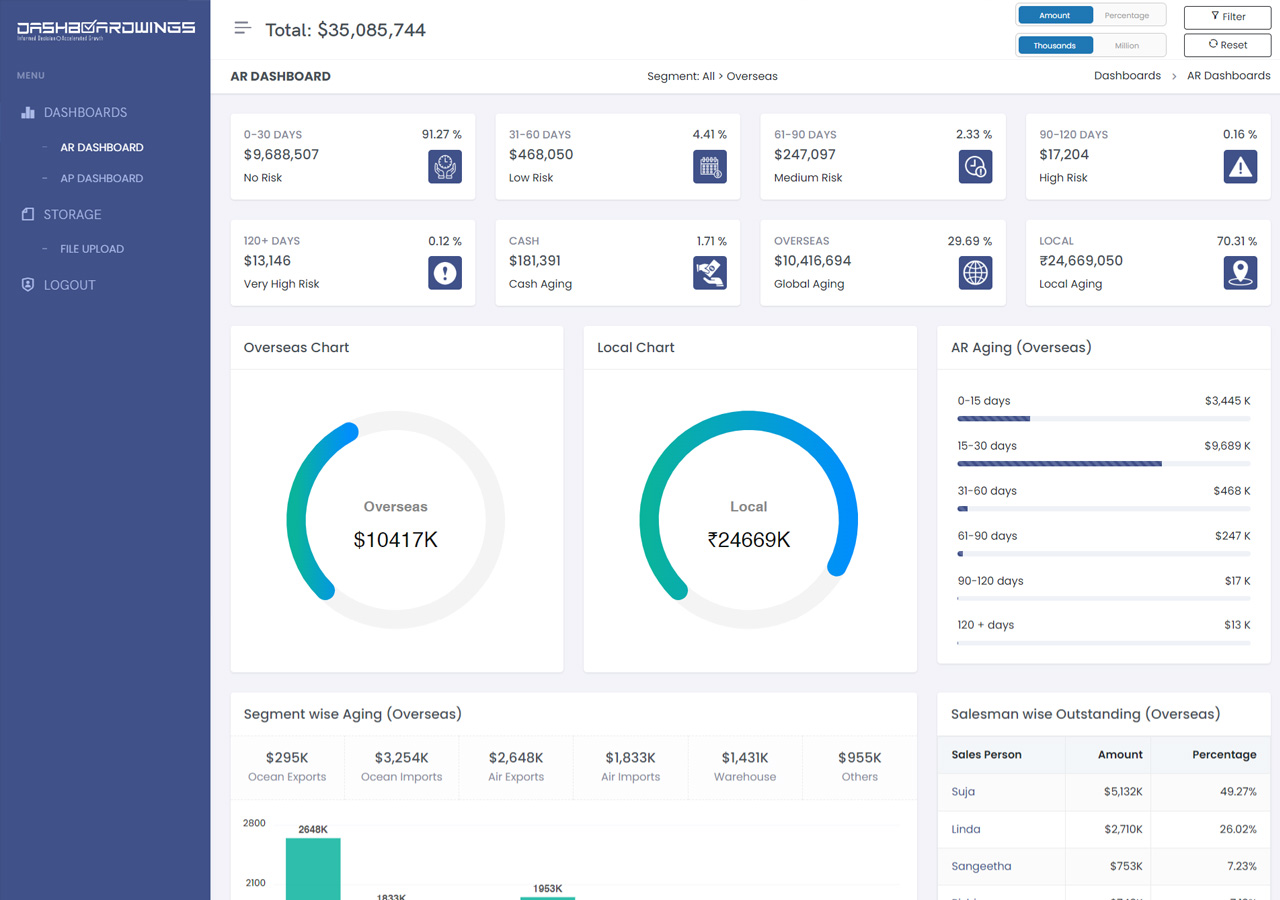Screen dimensions: 1280x900
Task: Click Logout in the sidebar
Action: pyautogui.click(x=70, y=285)
